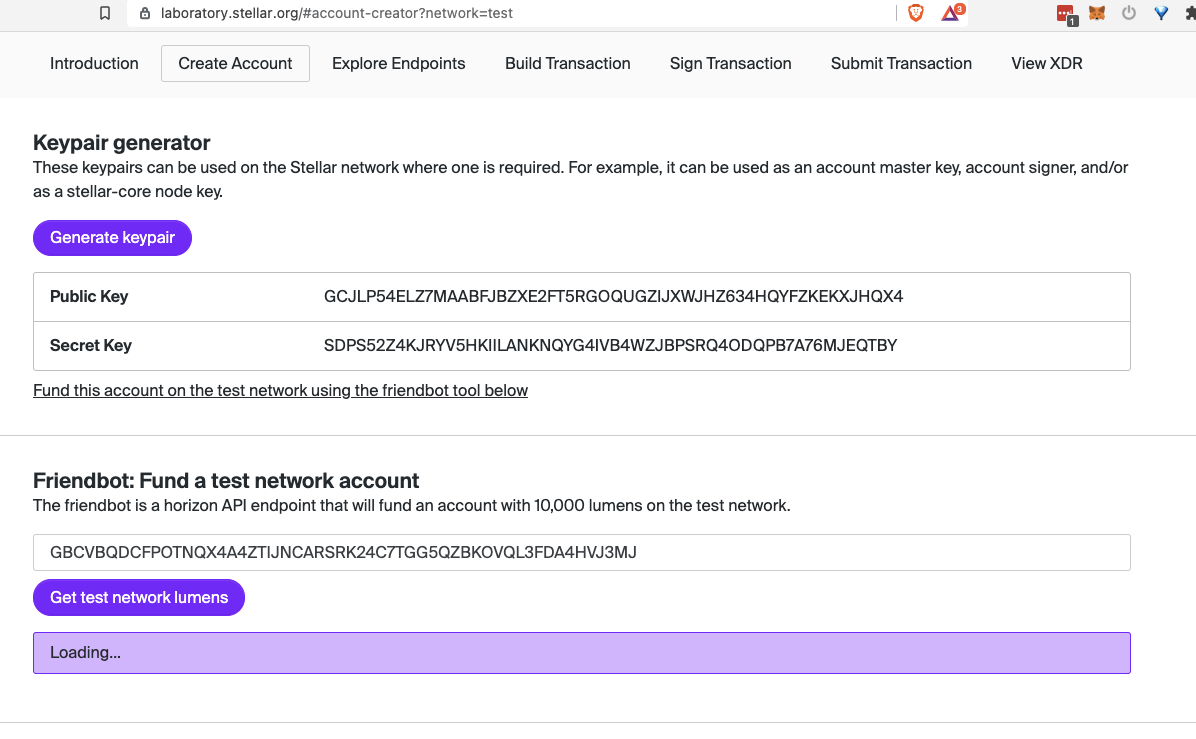This screenshot has height=739, width=1196.
Task: Click the bookmark flag icon near address bar
Action: point(103,14)
